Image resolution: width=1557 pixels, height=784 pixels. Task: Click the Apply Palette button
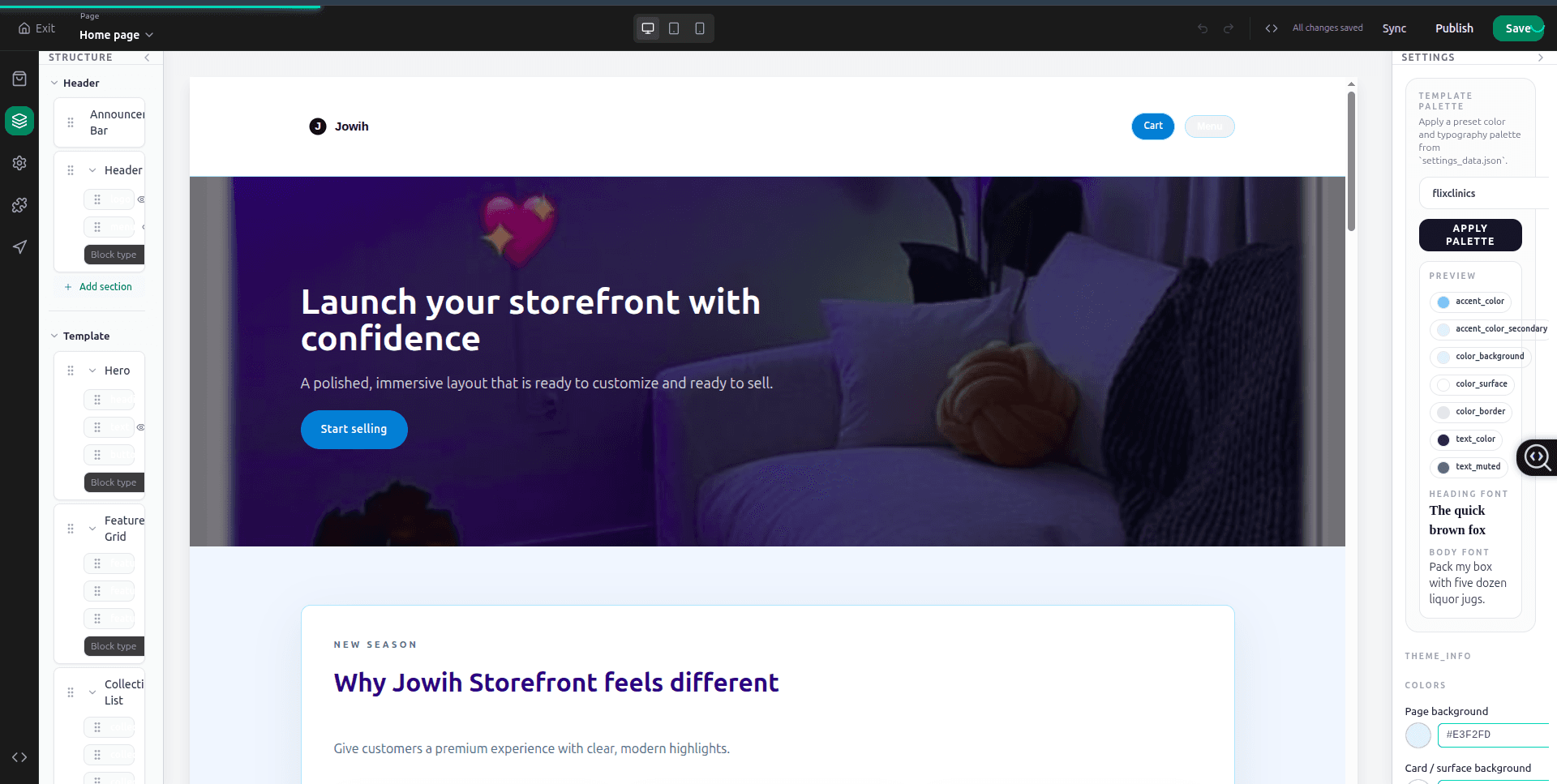point(1470,235)
